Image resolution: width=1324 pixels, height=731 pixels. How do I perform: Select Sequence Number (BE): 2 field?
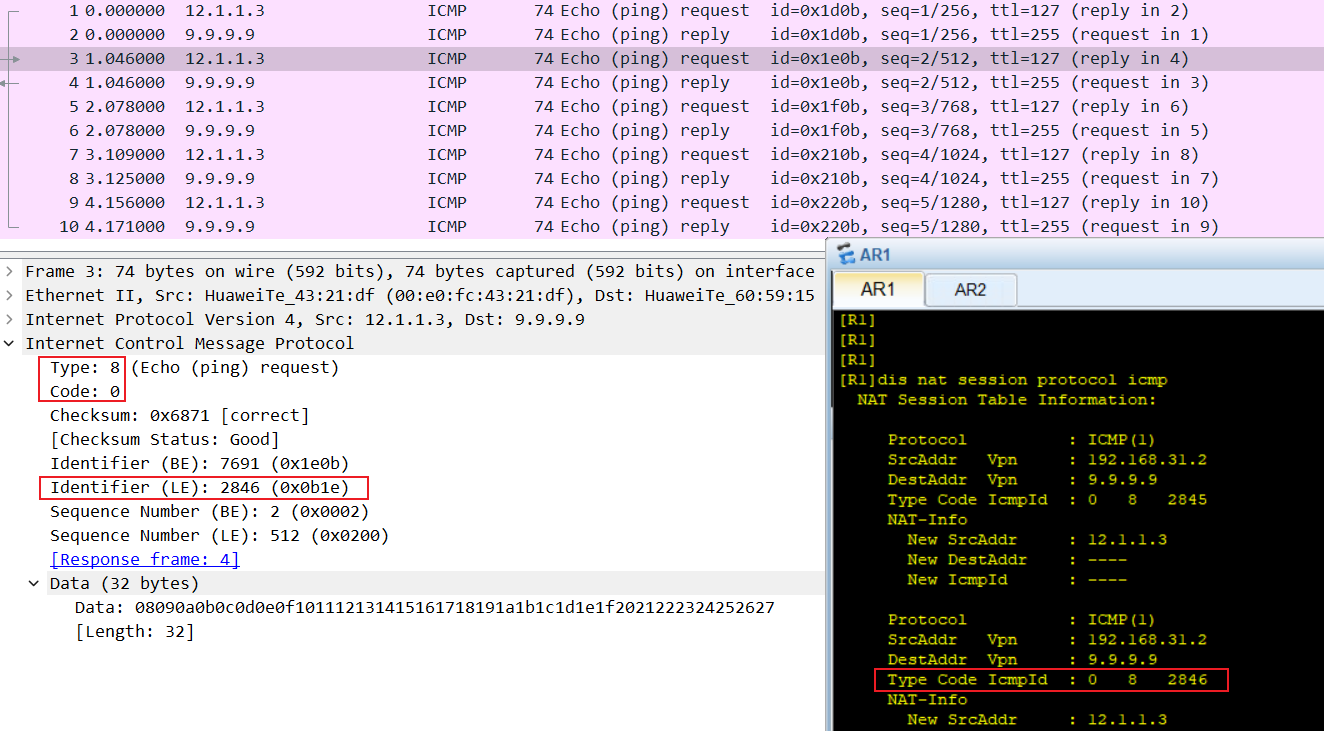[x=210, y=511]
